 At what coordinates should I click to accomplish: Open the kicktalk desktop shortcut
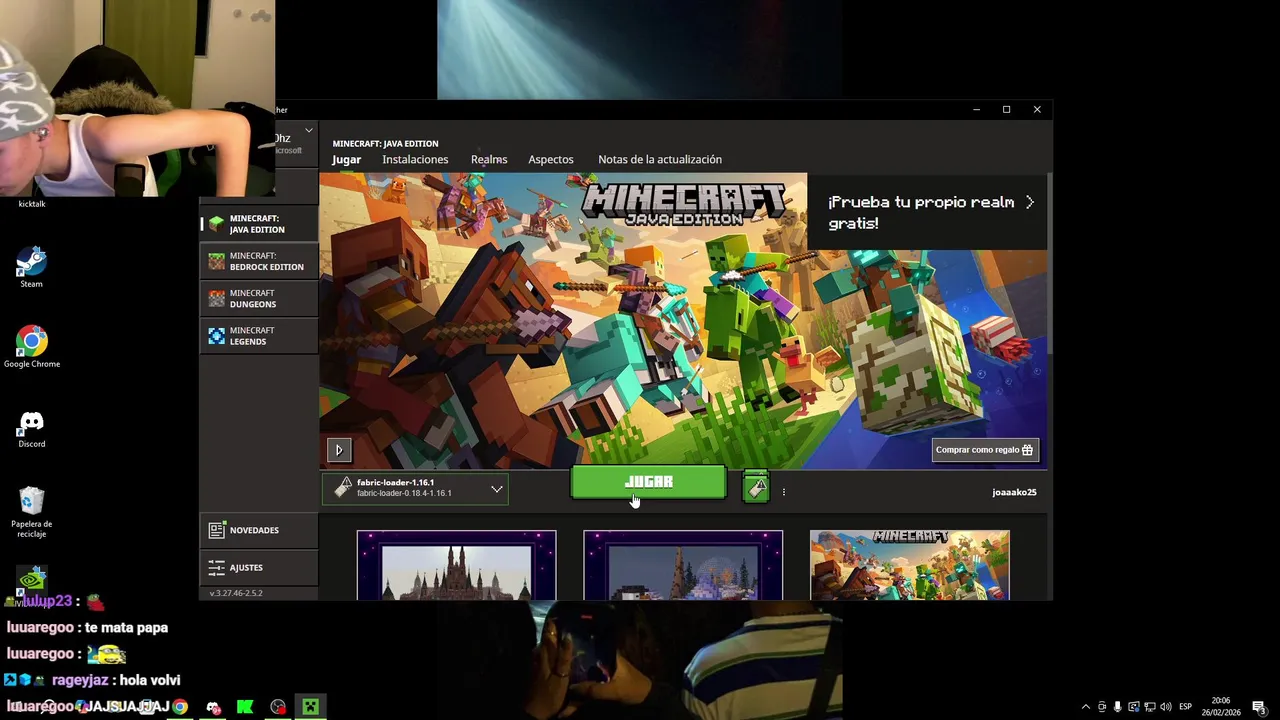point(31,203)
